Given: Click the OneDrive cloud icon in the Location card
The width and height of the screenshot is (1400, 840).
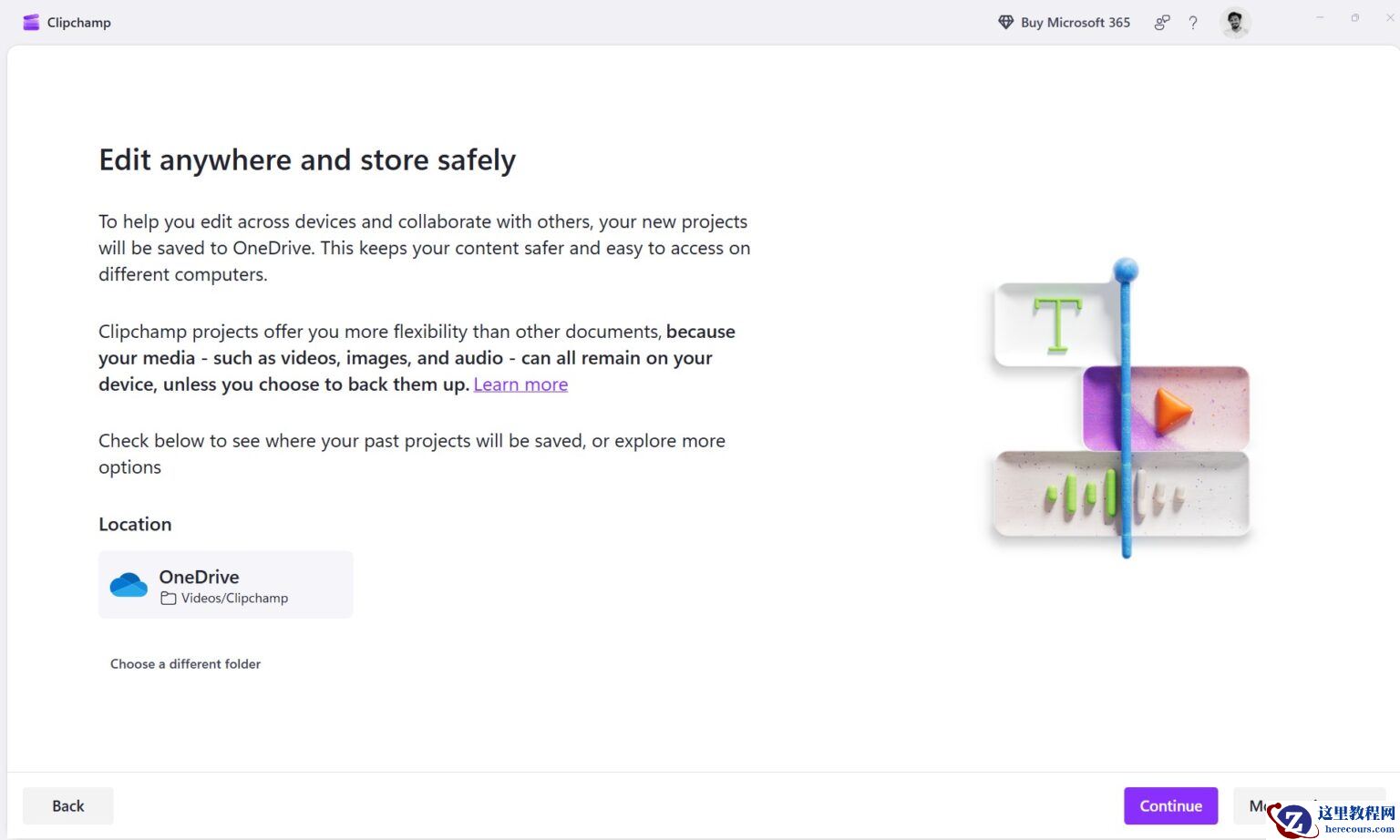Looking at the screenshot, I should (x=129, y=584).
